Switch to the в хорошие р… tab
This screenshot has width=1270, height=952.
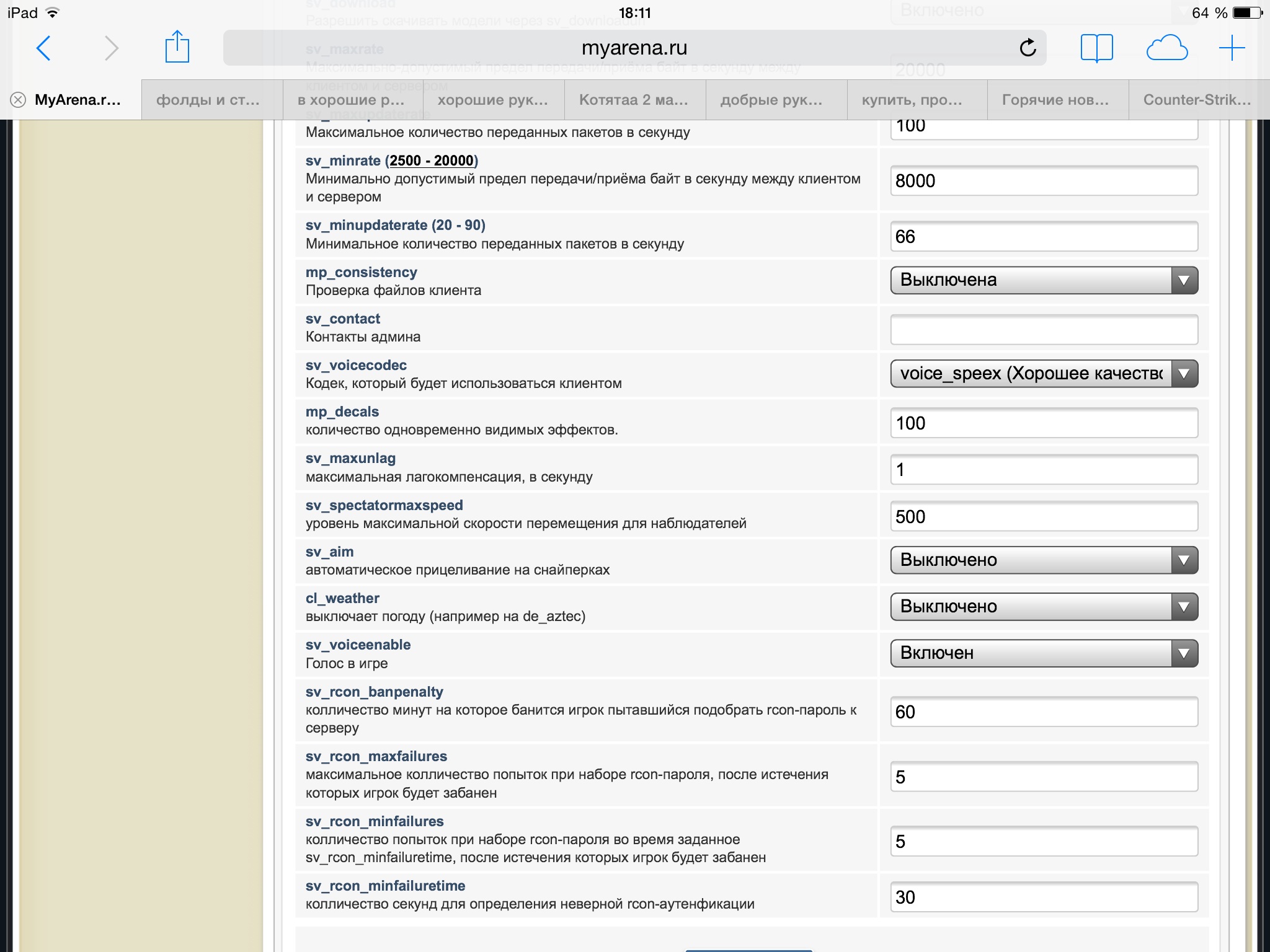point(353,100)
